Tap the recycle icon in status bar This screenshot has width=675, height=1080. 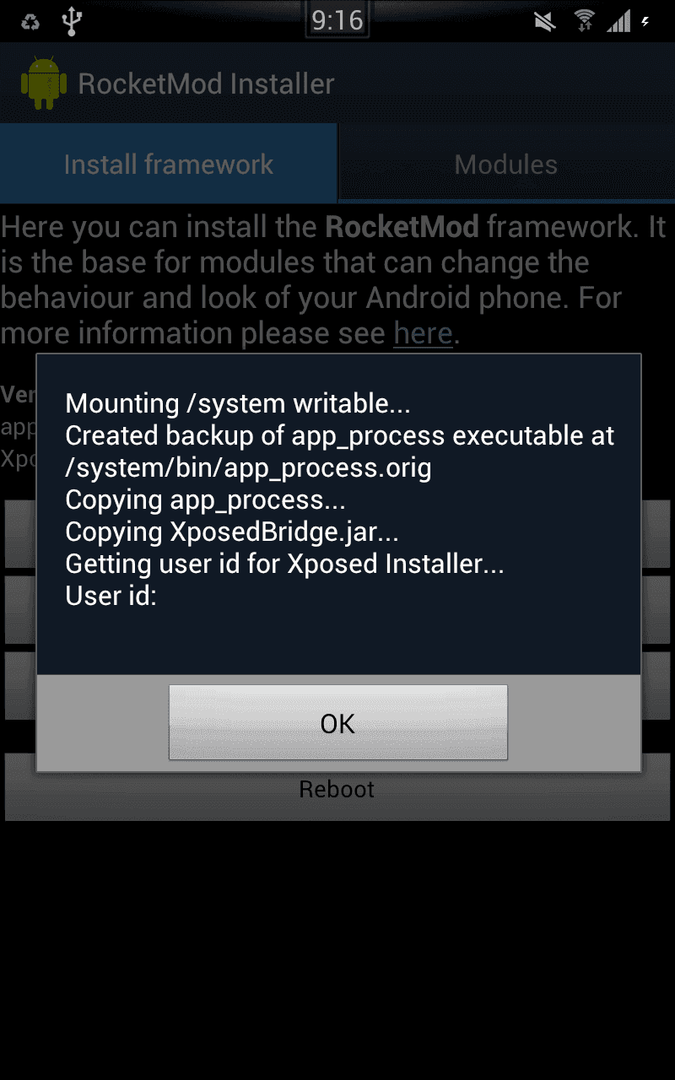point(30,22)
